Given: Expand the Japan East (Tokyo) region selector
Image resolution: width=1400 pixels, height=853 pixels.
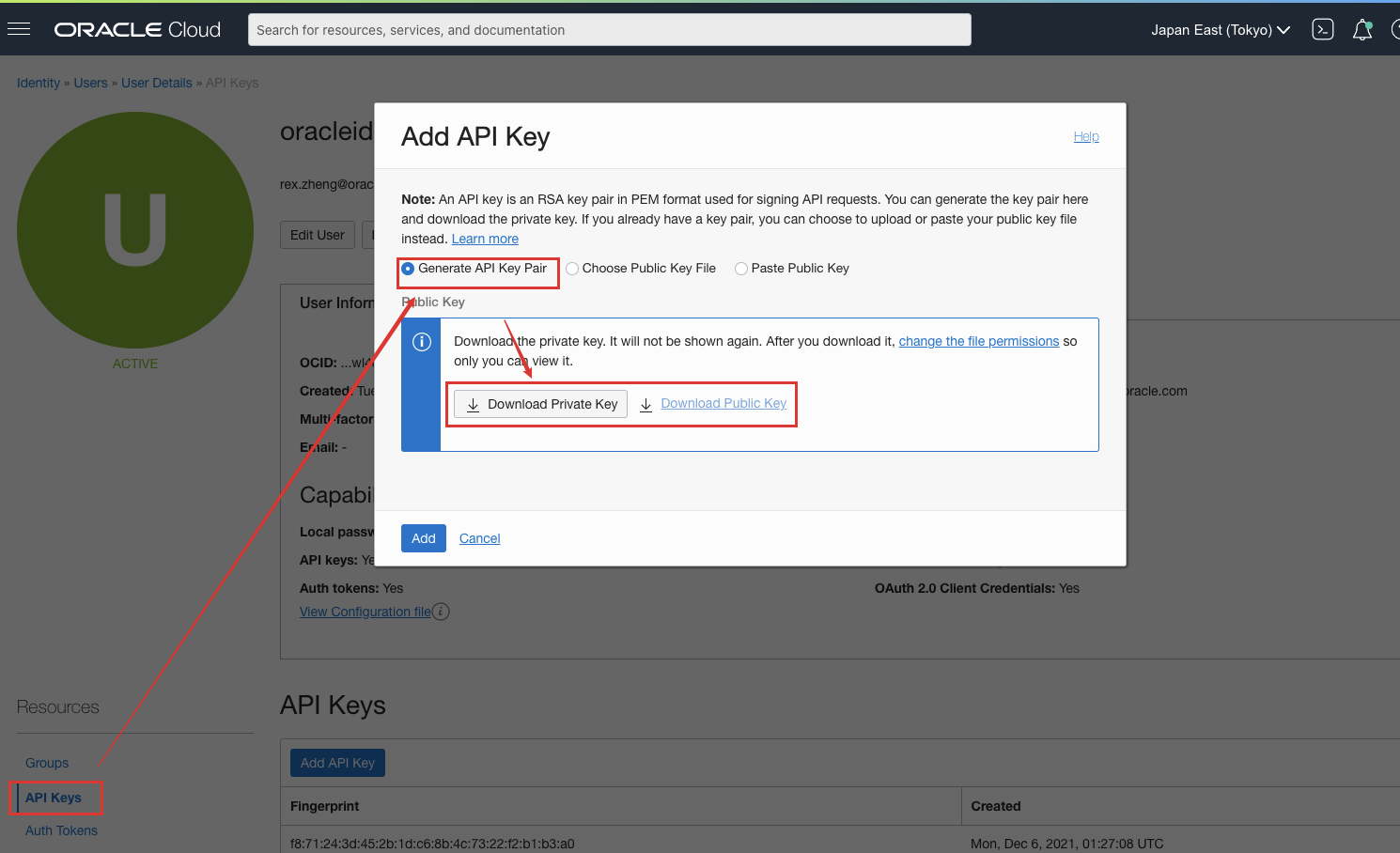Looking at the screenshot, I should 1221,30.
